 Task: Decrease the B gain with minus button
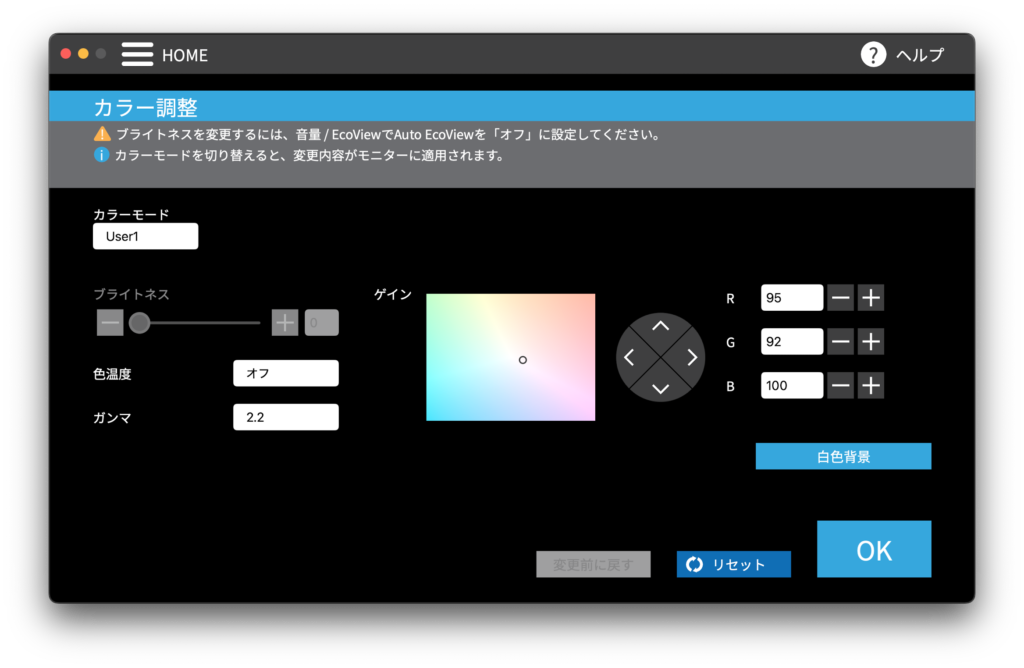point(841,386)
